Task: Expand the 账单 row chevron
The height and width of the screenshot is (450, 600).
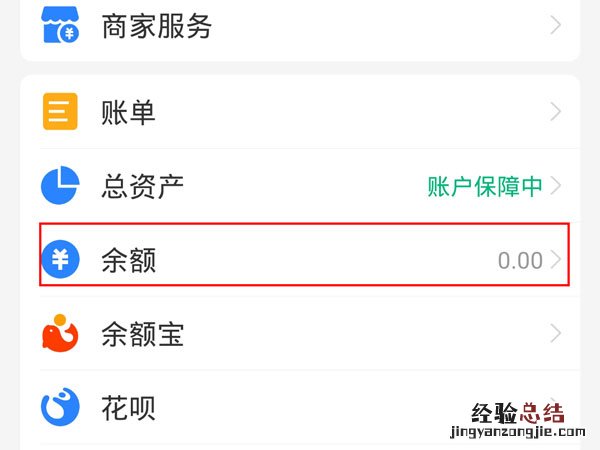Action: (556, 112)
